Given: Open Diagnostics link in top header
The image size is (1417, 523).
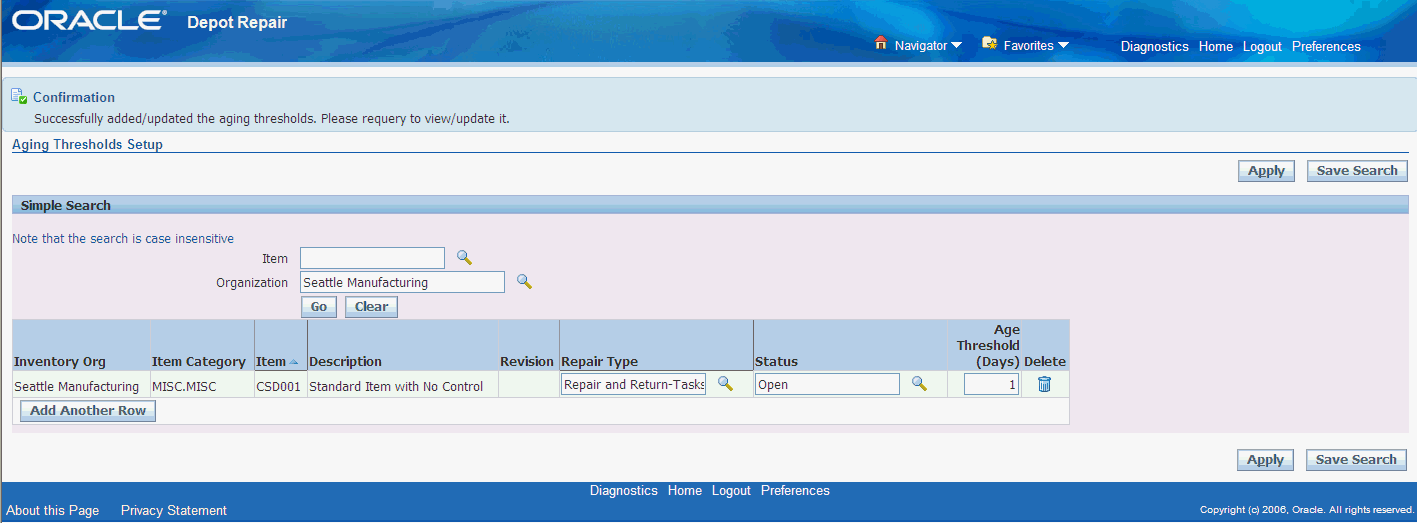Looking at the screenshot, I should pos(1154,47).
